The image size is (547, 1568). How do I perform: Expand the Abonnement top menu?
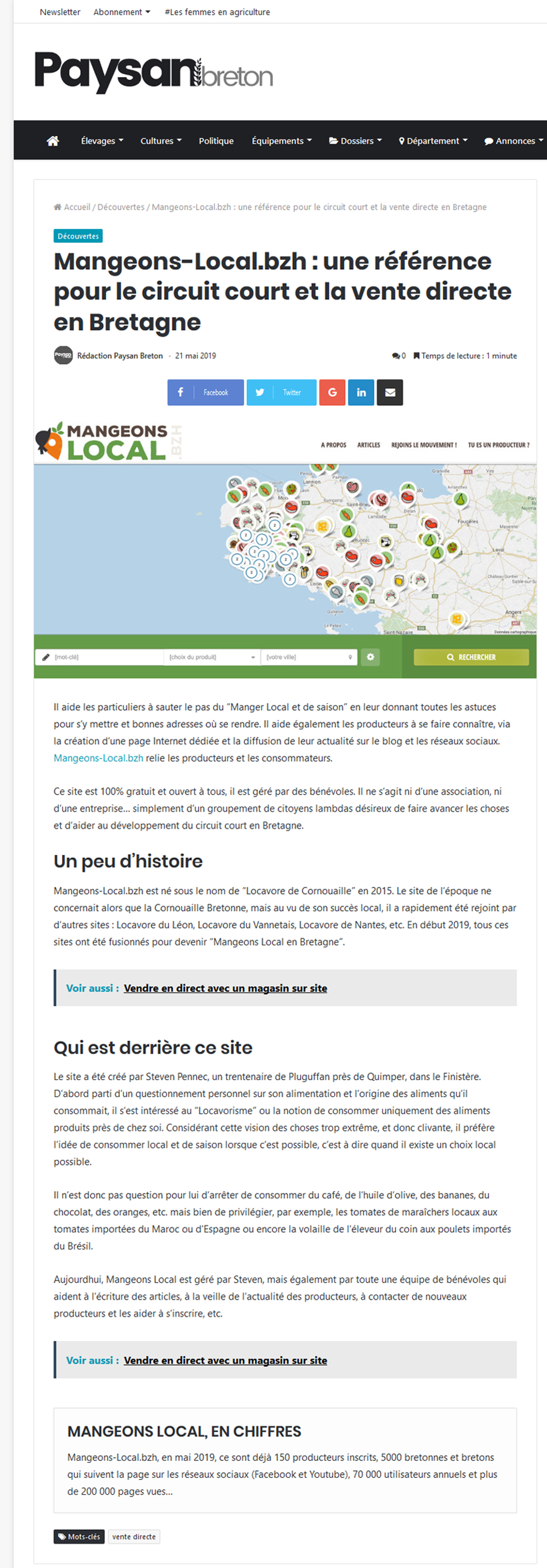coord(122,11)
